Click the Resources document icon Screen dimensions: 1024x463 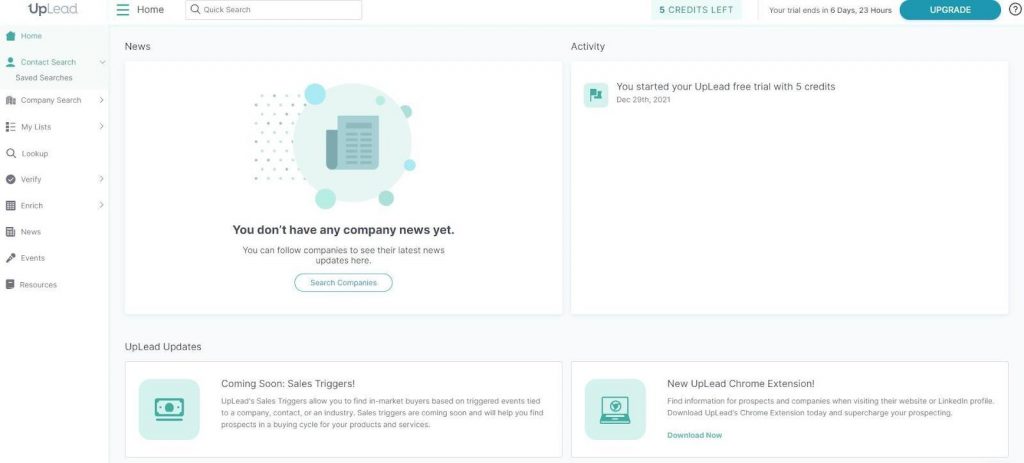[x=10, y=285]
